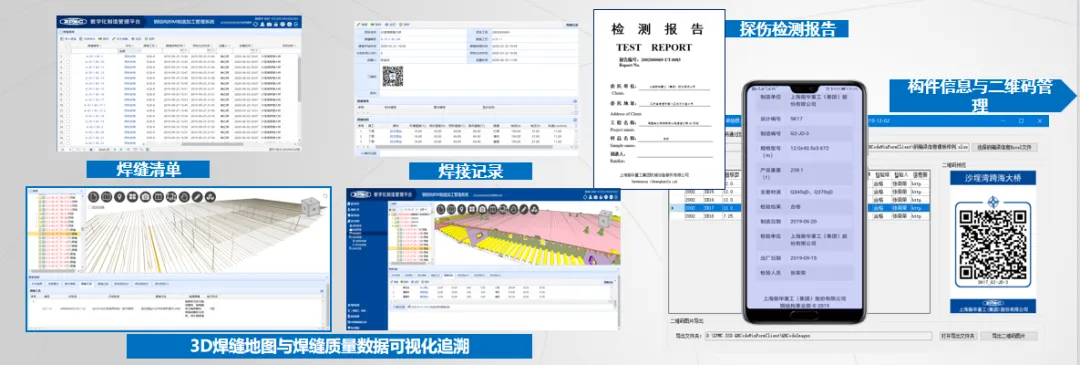Image resolution: width=1080 pixels, height=365 pixels.
Task: Select the four-square grid icon in the pink bridge viewer toolbar
Action: pyautogui.click(x=472, y=209)
